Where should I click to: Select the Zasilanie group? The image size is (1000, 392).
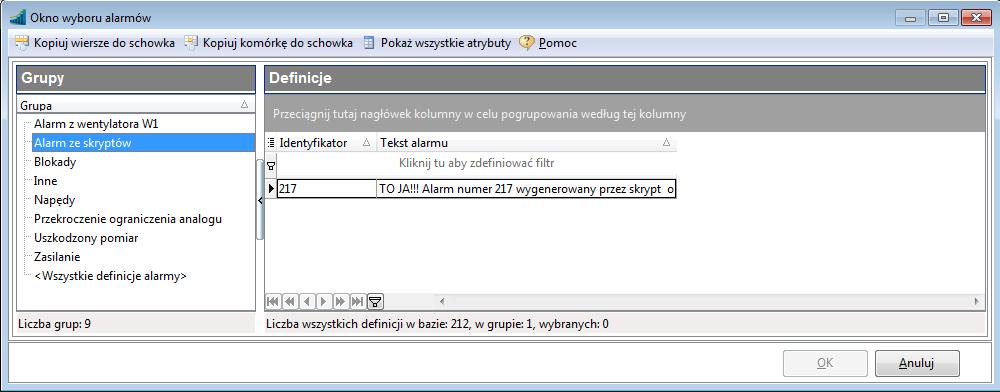click(57, 257)
